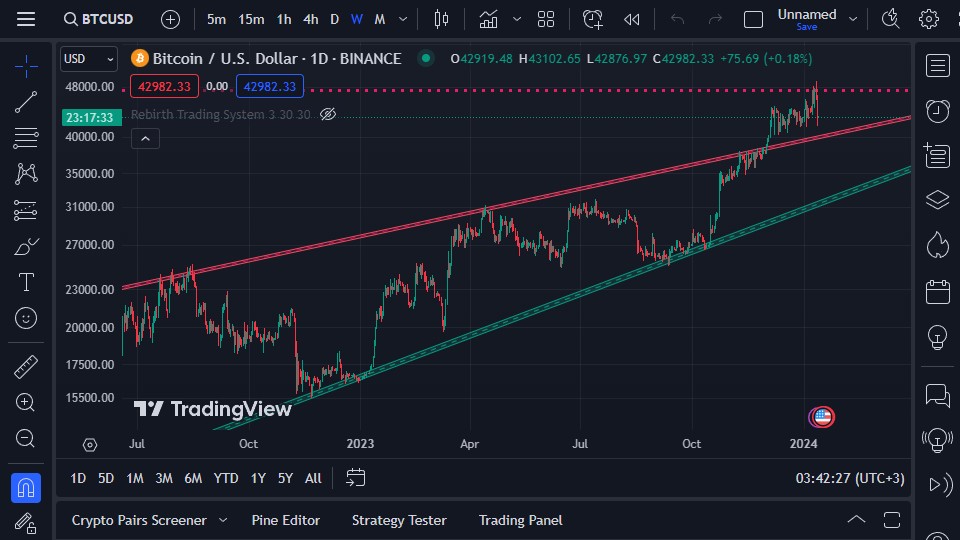
Task: Set date range to 1D
Action: click(78, 478)
